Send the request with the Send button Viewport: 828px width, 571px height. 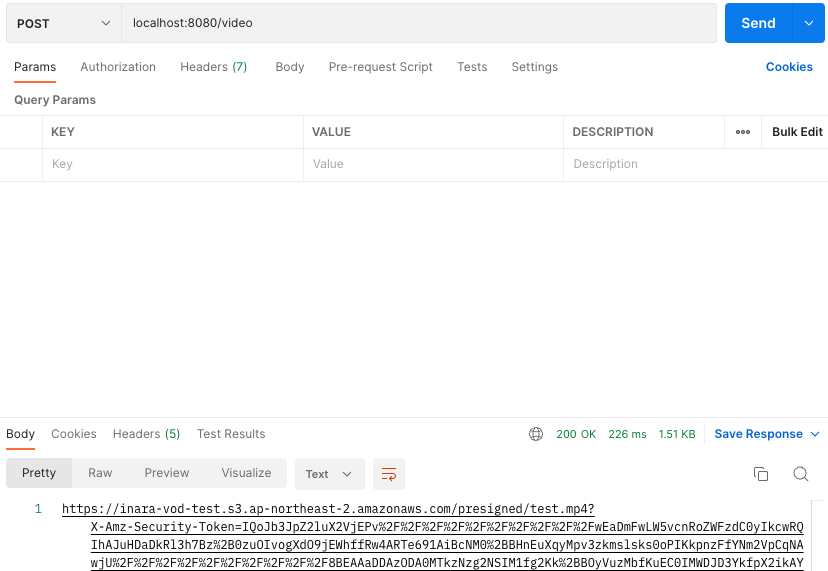tap(758, 23)
